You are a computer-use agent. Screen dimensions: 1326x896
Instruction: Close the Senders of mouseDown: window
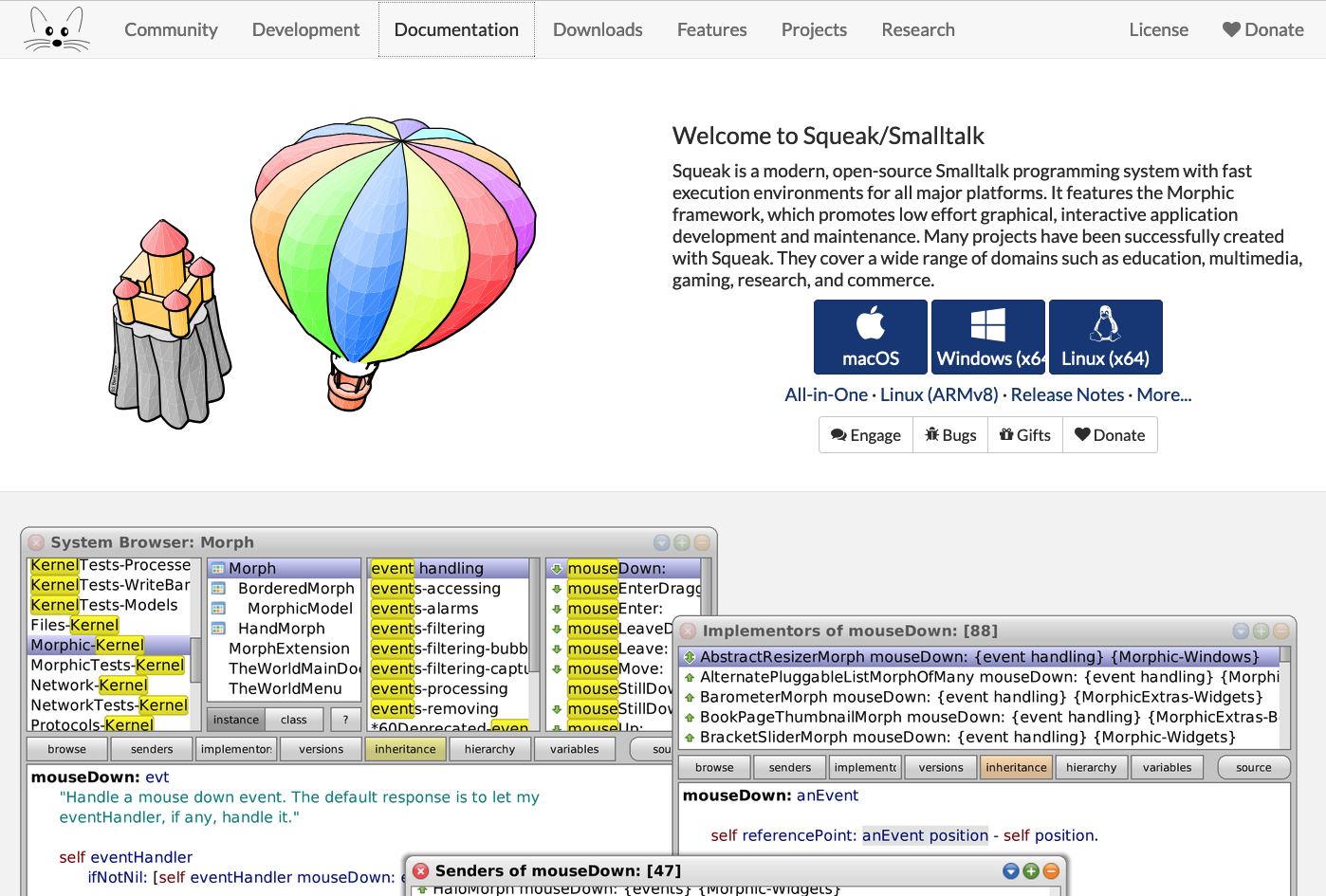[421, 870]
